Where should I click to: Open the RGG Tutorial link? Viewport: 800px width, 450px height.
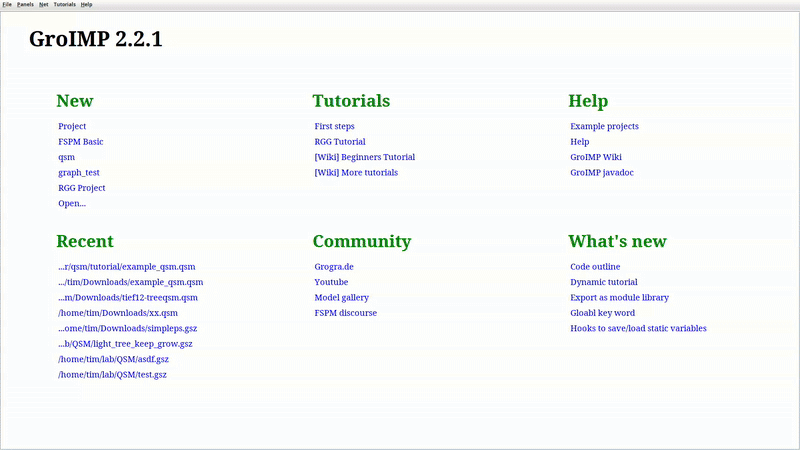pyautogui.click(x=340, y=142)
